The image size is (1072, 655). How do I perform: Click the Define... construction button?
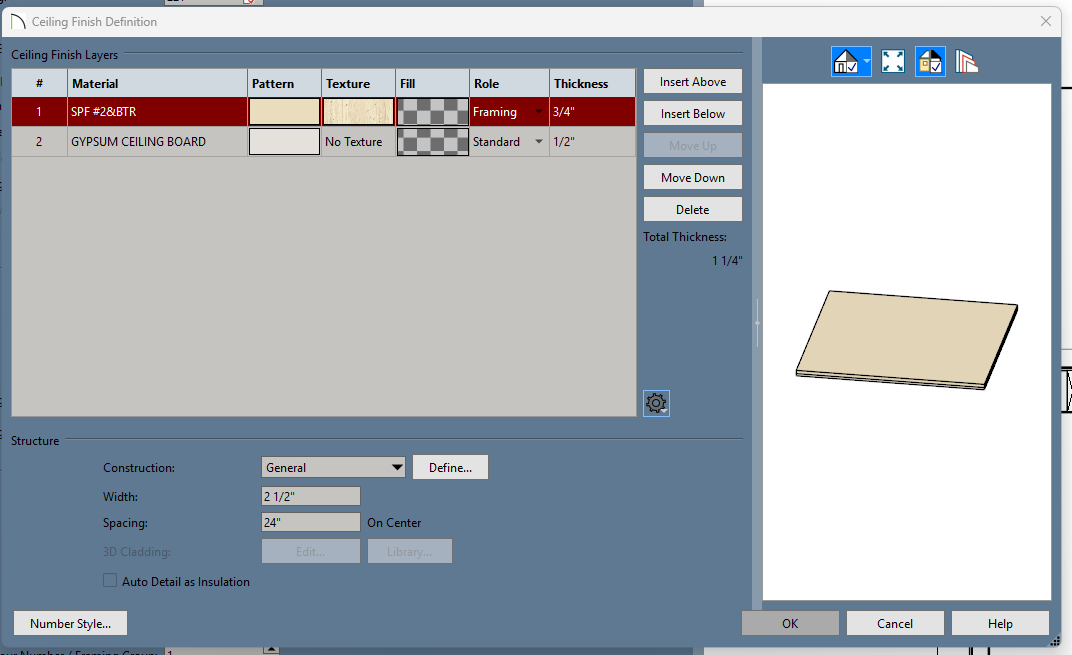[x=450, y=467]
